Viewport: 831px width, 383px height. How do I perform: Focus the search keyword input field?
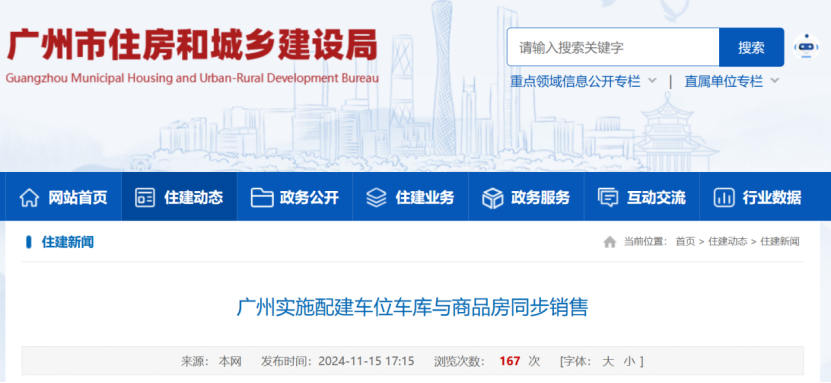pyautogui.click(x=613, y=47)
